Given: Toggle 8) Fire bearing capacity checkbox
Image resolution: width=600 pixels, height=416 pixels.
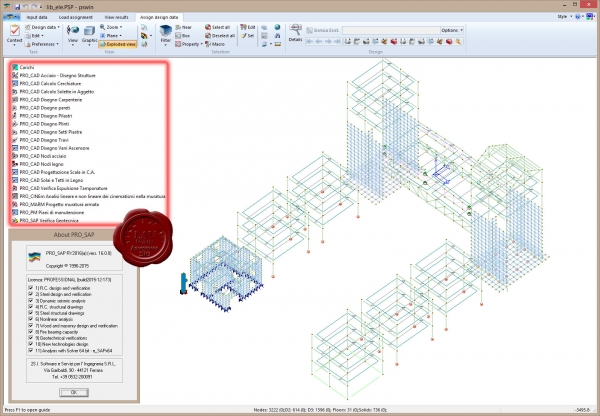Looking at the screenshot, I should 31,332.
